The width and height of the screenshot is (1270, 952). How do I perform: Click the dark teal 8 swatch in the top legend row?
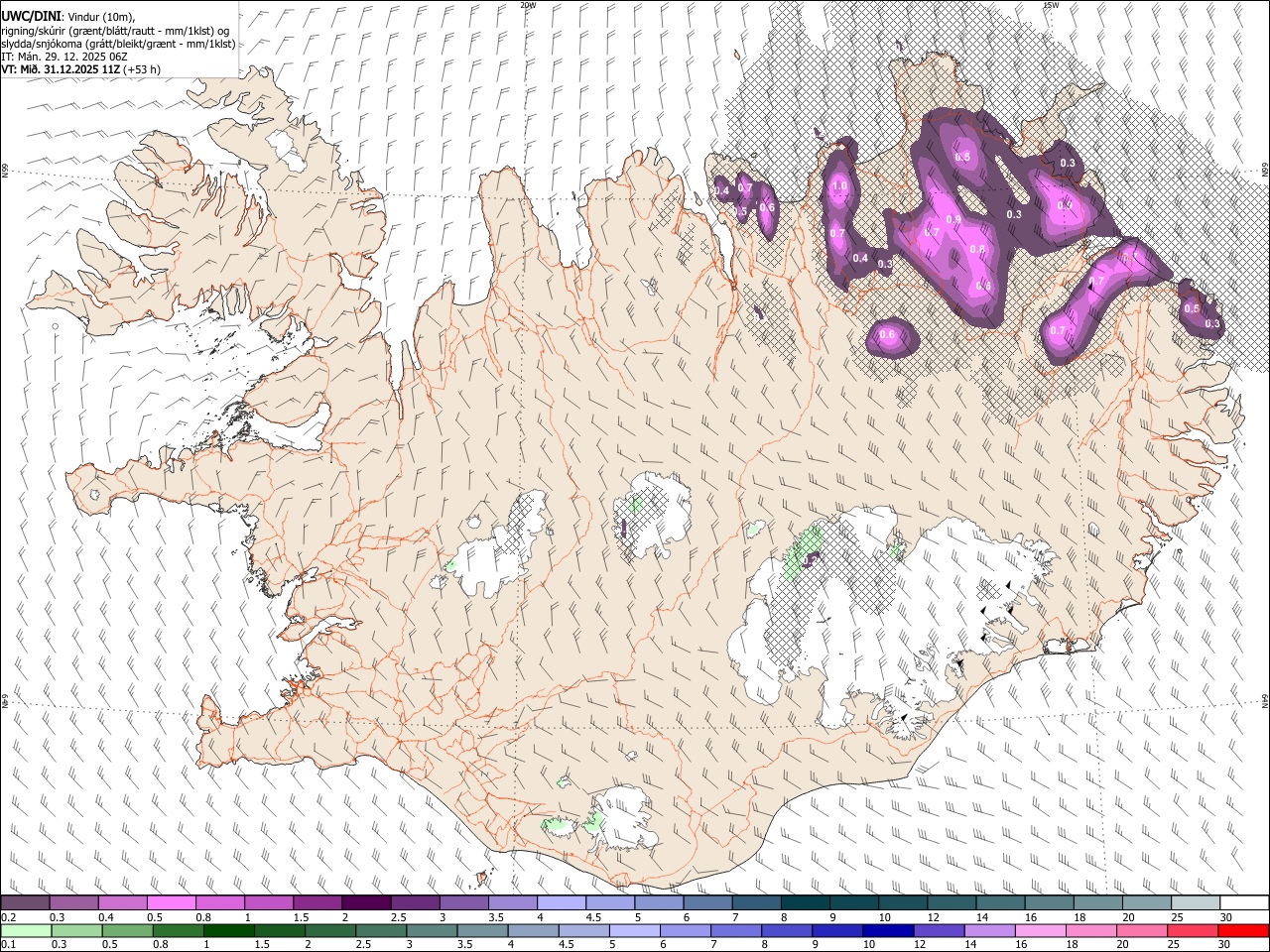coord(806,903)
